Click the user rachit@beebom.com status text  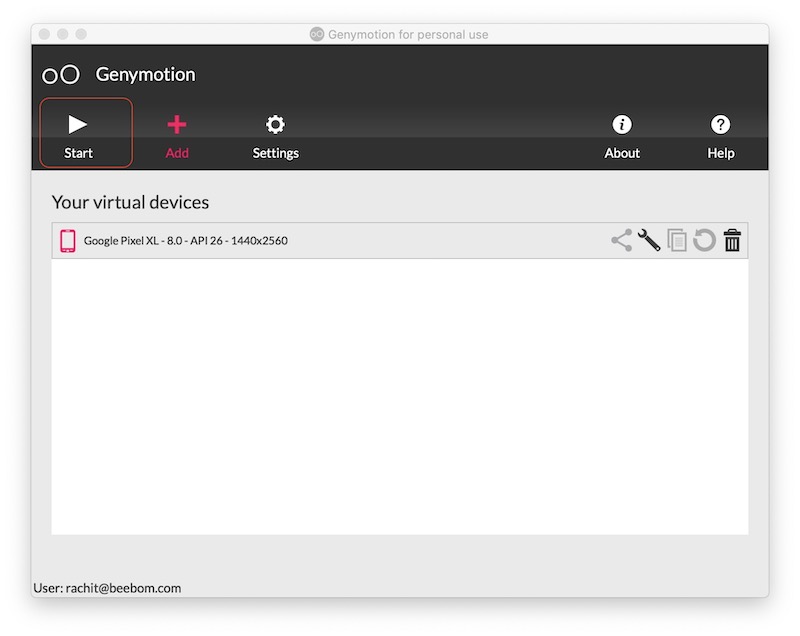pyautogui.click(x=107, y=588)
